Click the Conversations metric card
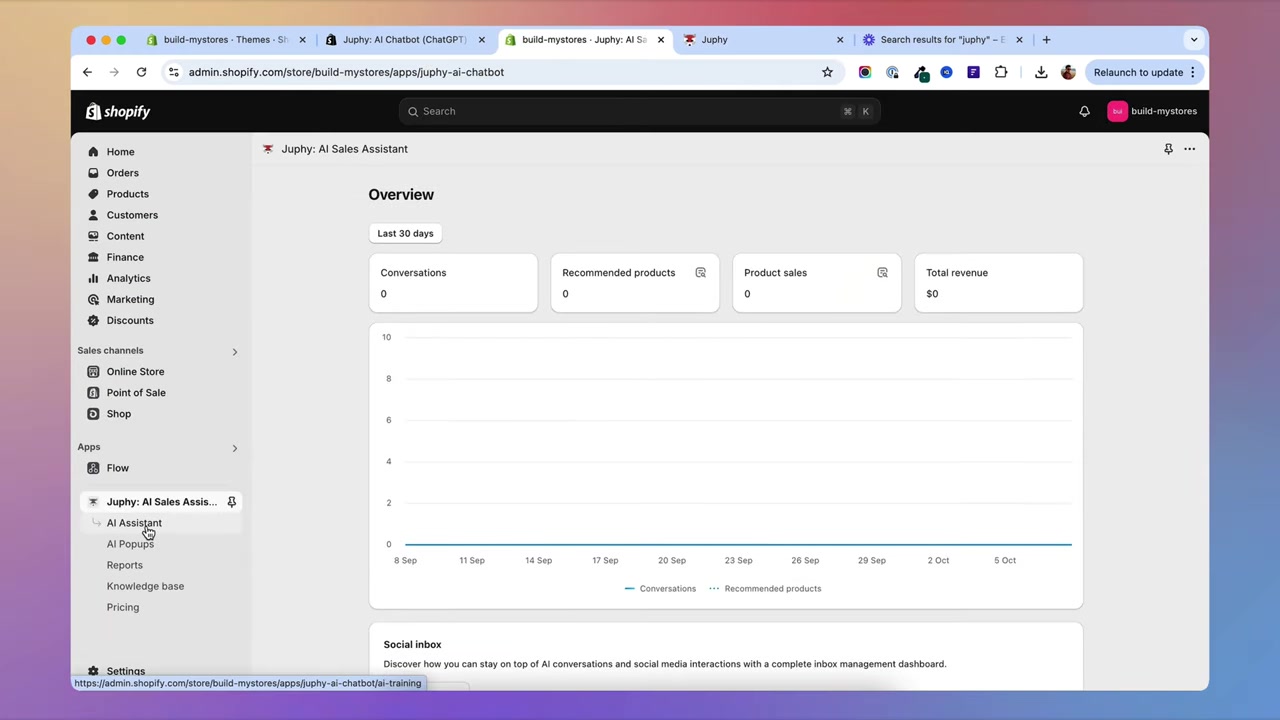Image resolution: width=1280 pixels, height=720 pixels. 453,283
